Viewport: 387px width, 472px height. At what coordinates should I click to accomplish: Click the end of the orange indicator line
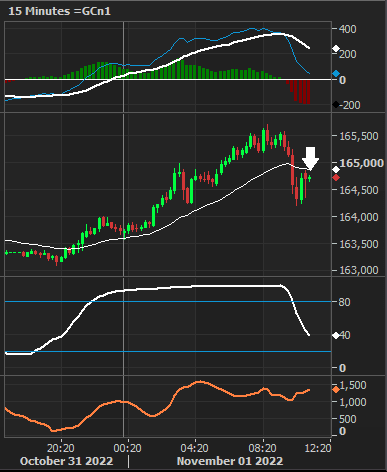(309, 389)
